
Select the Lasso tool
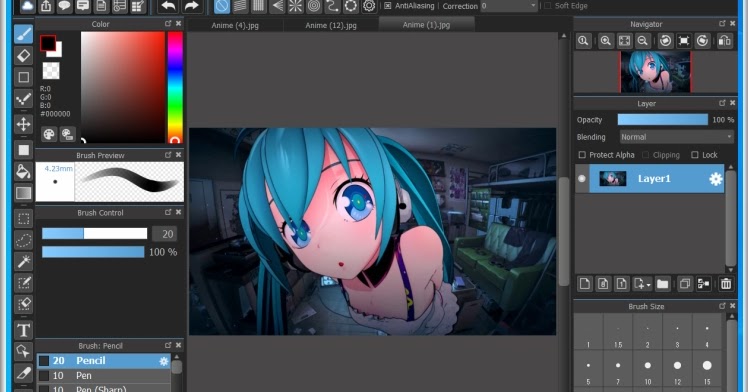click(x=23, y=240)
